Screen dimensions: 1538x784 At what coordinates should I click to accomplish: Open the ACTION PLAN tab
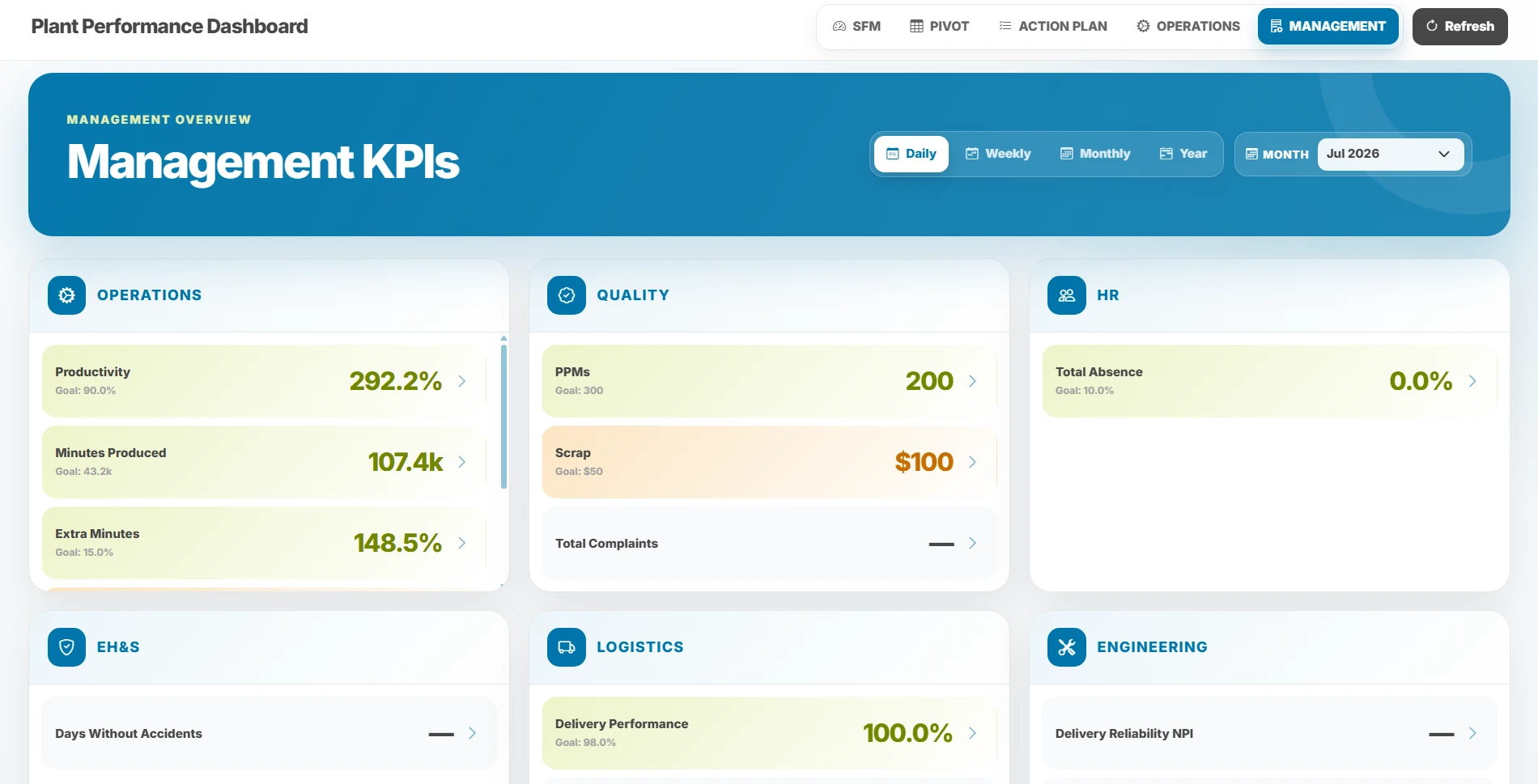tap(1053, 26)
